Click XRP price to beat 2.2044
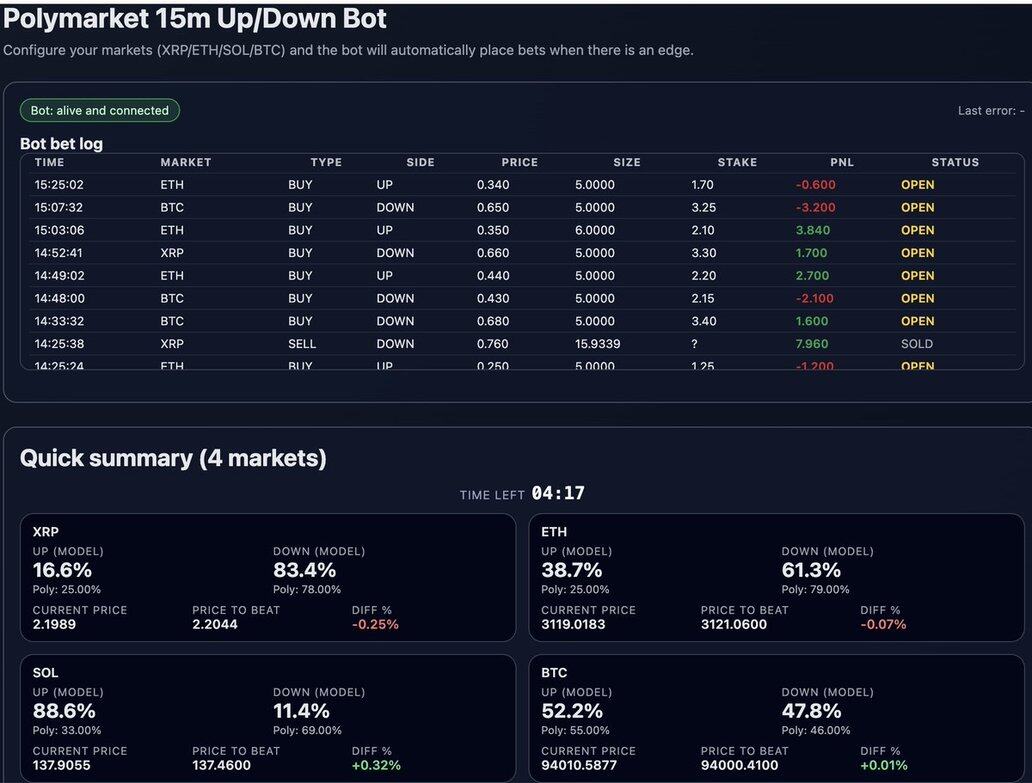The image size is (1032, 783). click(x=215, y=624)
